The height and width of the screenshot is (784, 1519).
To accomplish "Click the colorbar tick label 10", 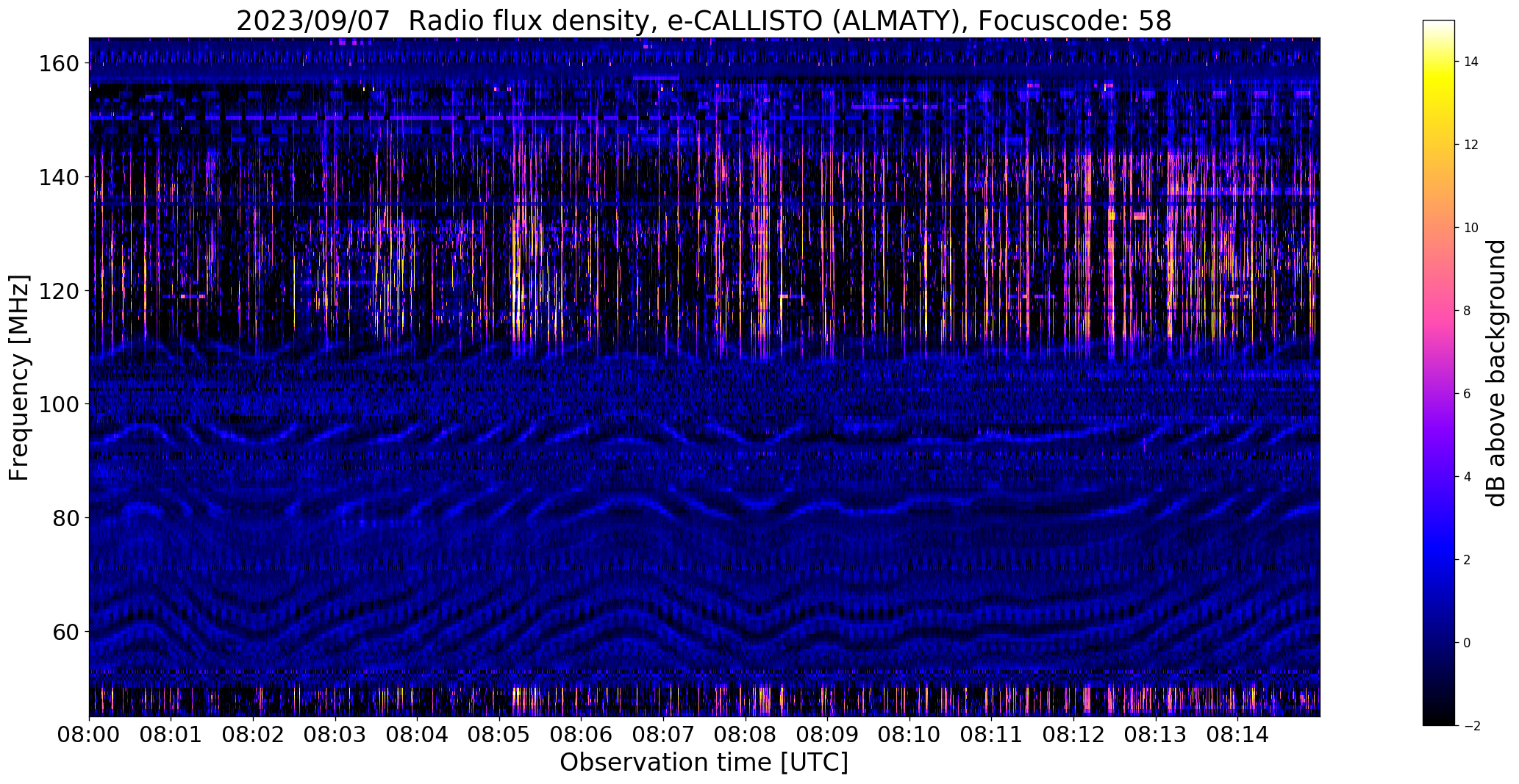I will pos(1471,228).
